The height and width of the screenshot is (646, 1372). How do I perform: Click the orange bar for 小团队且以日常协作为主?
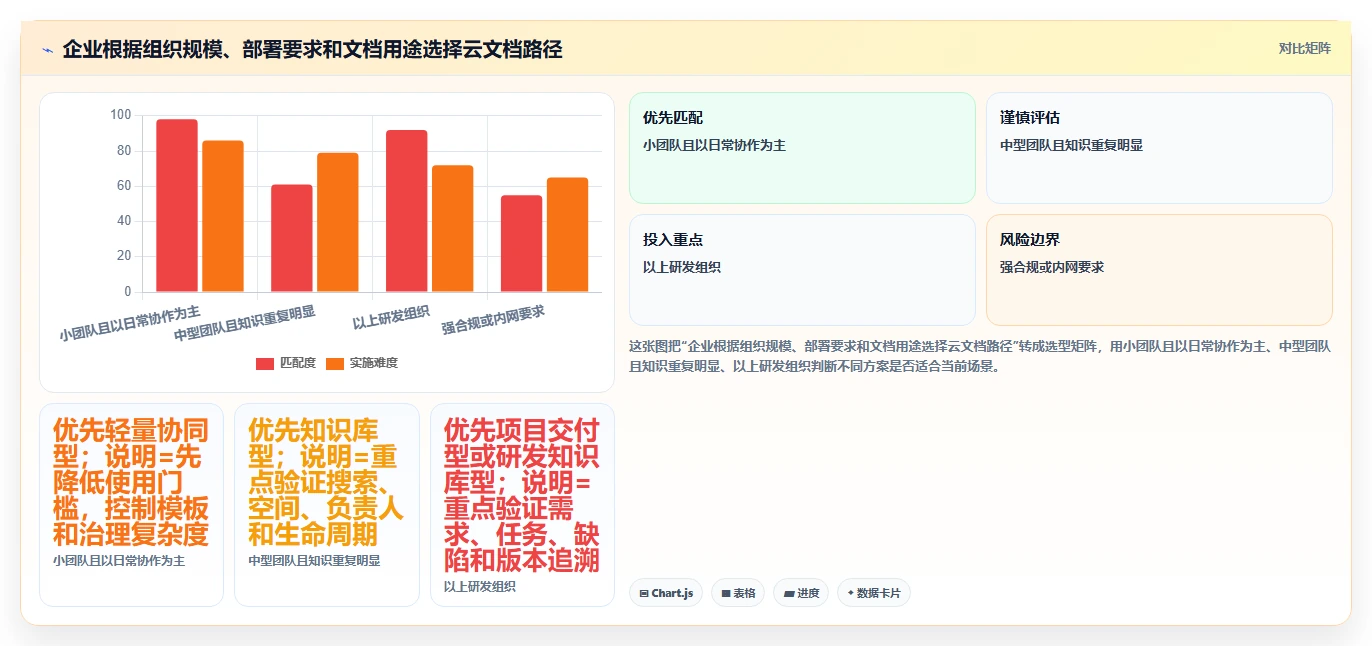click(x=223, y=216)
